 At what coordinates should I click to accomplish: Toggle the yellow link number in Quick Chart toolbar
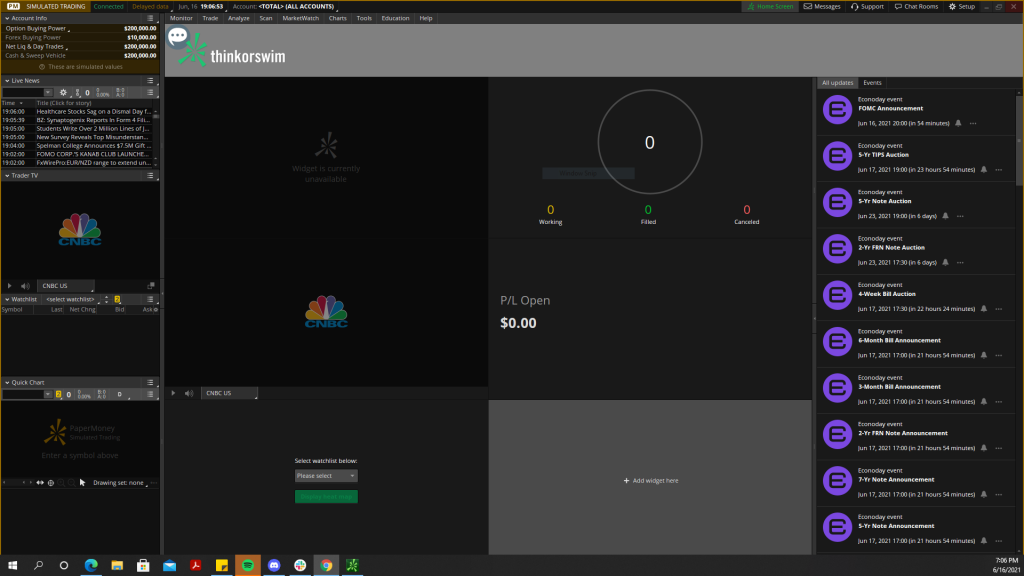tap(58, 394)
